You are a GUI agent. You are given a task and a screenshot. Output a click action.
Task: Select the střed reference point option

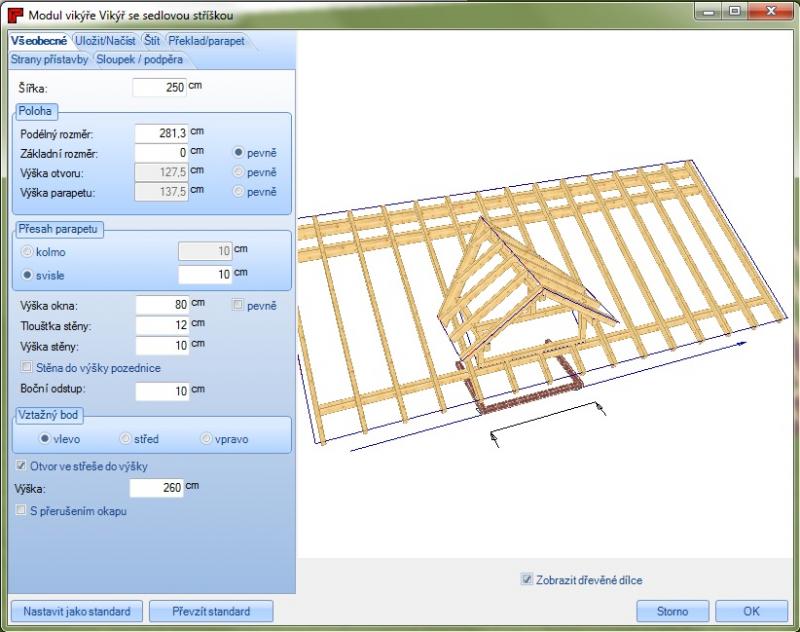point(126,438)
